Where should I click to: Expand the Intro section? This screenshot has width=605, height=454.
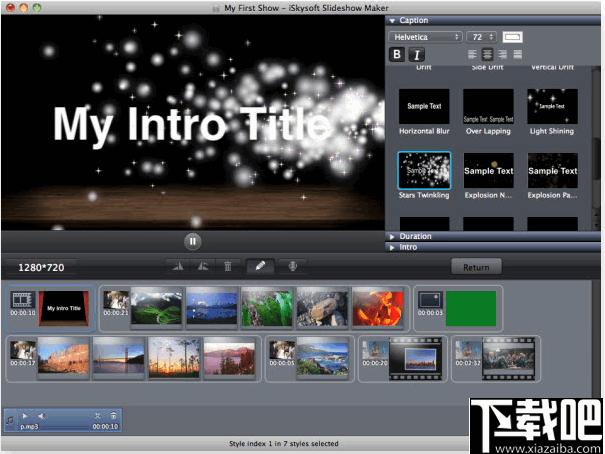point(392,247)
